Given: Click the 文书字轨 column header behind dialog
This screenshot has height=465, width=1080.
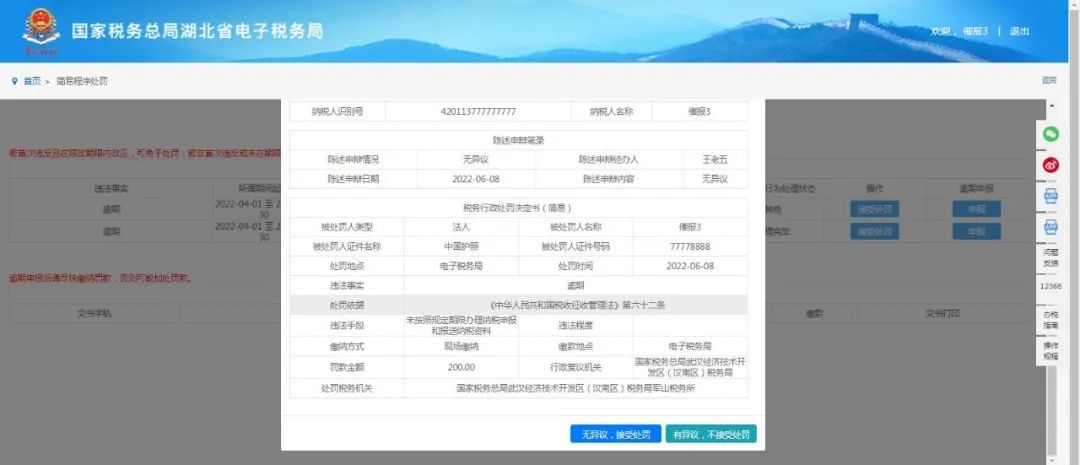Looking at the screenshot, I should (94, 313).
